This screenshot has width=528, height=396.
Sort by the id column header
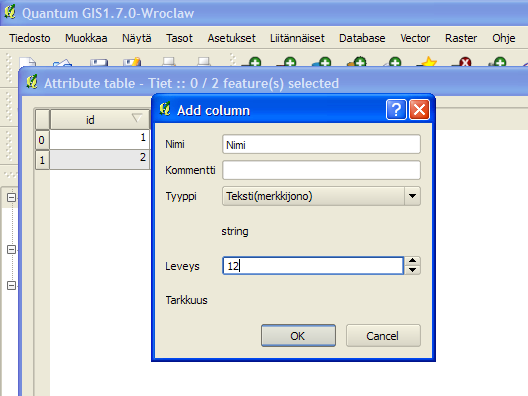100,119
